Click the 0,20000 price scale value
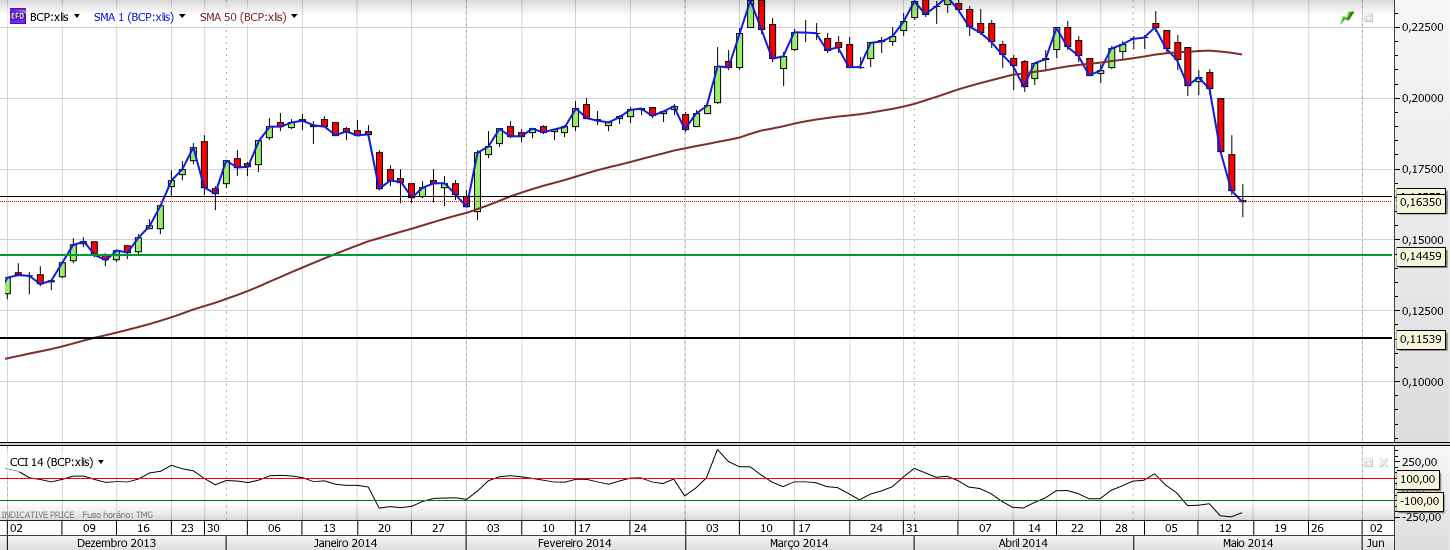Viewport: 1450px width, 550px height. click(1421, 98)
